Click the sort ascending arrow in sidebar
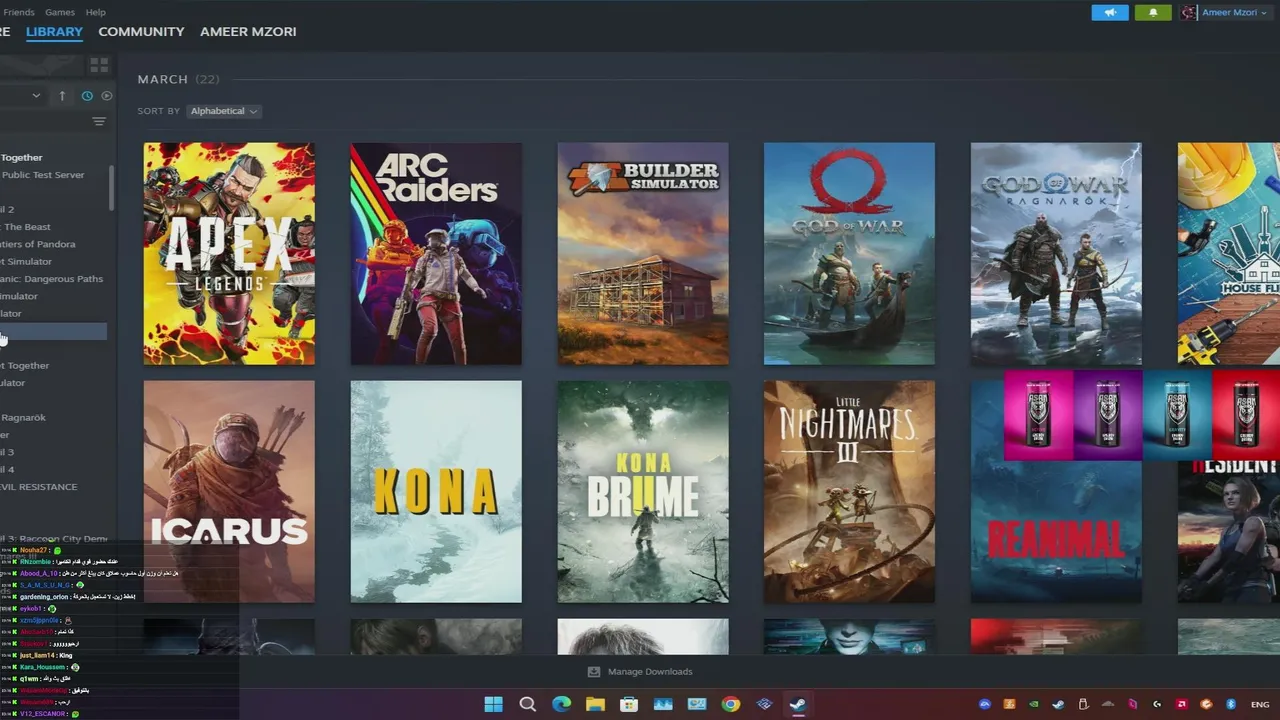Screen dimensions: 1280x720 [x=62, y=96]
